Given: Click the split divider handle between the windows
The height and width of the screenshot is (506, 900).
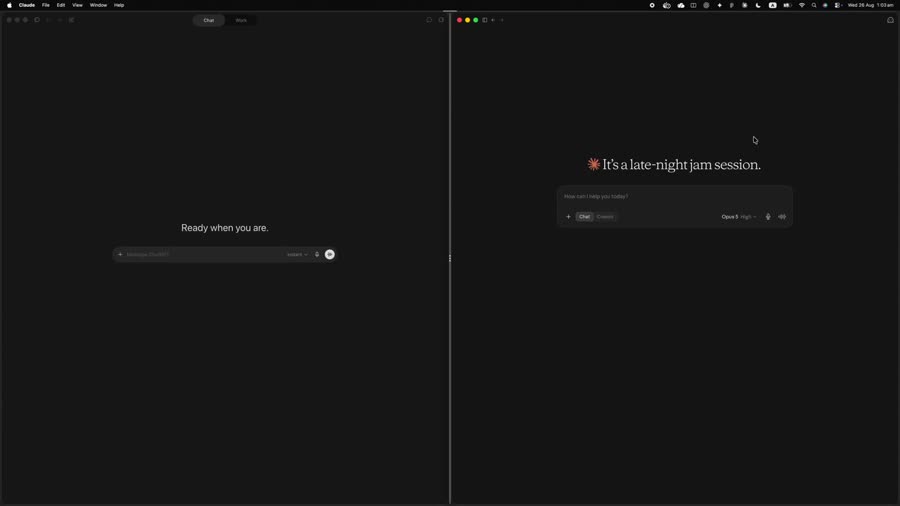Looking at the screenshot, I should 450,258.
